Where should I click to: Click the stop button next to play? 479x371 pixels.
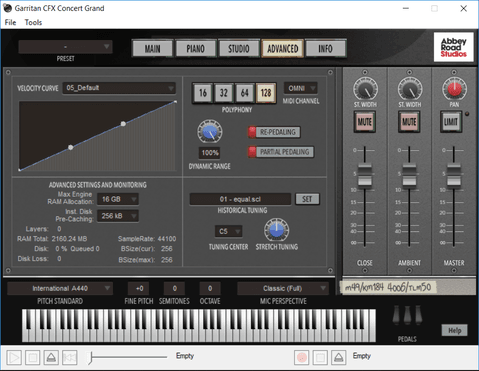pyautogui.click(x=33, y=358)
